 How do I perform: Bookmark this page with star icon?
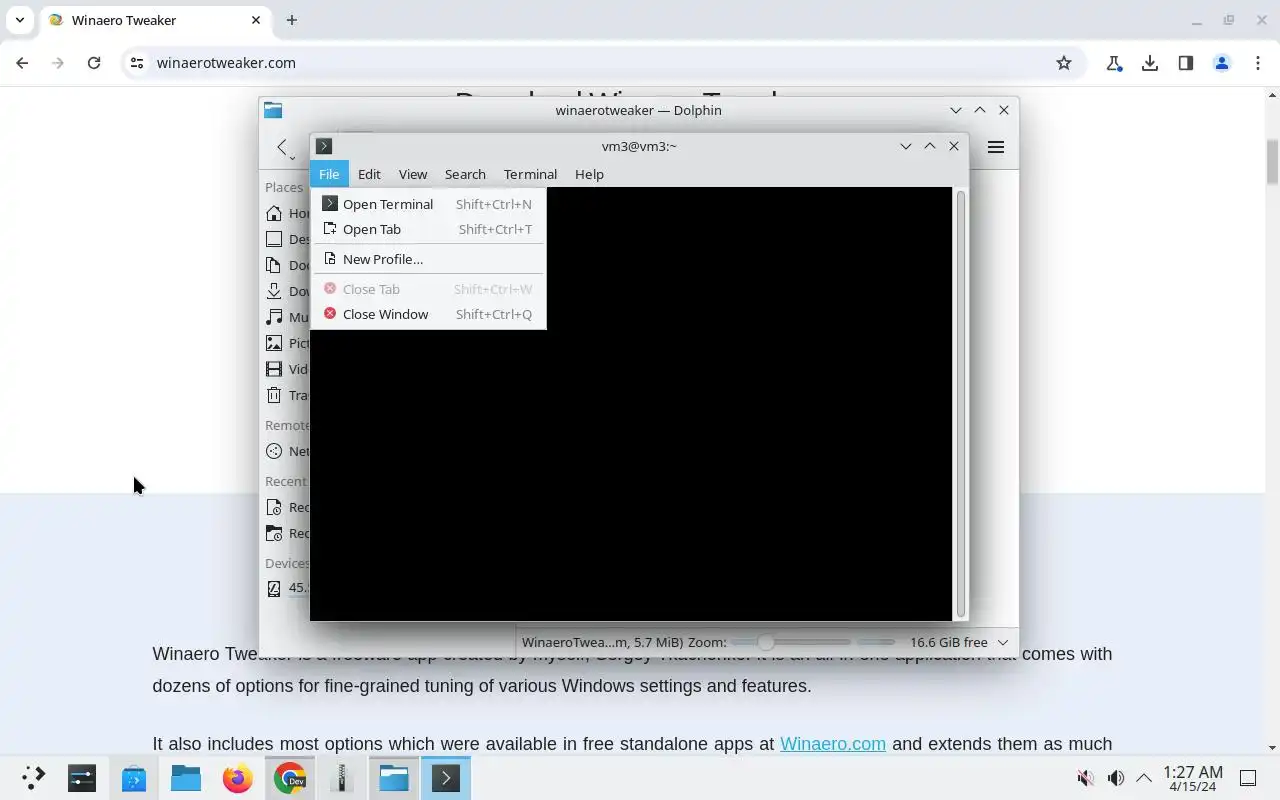[1064, 63]
